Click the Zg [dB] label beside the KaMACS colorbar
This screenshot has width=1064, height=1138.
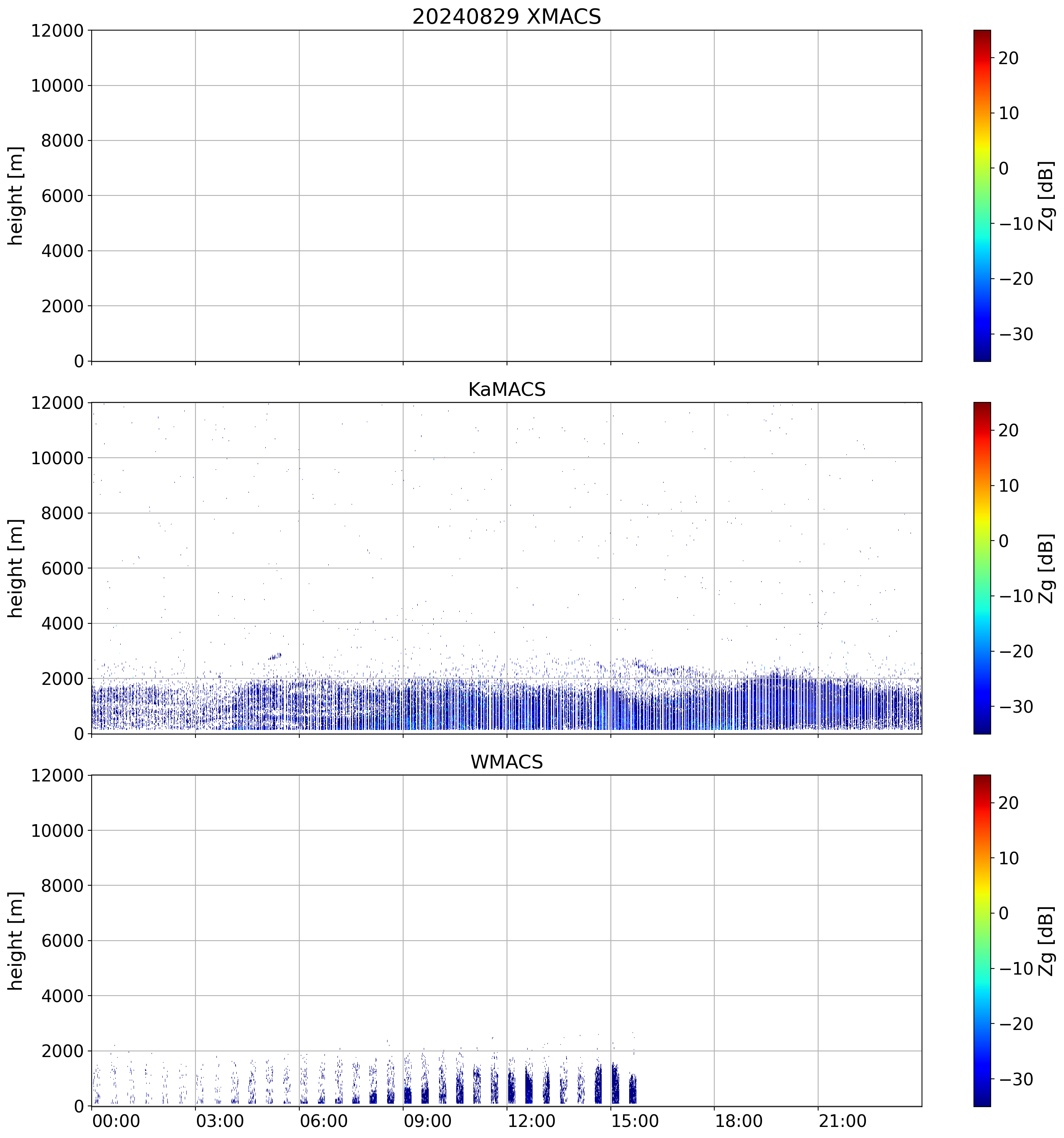pyautogui.click(x=1047, y=568)
